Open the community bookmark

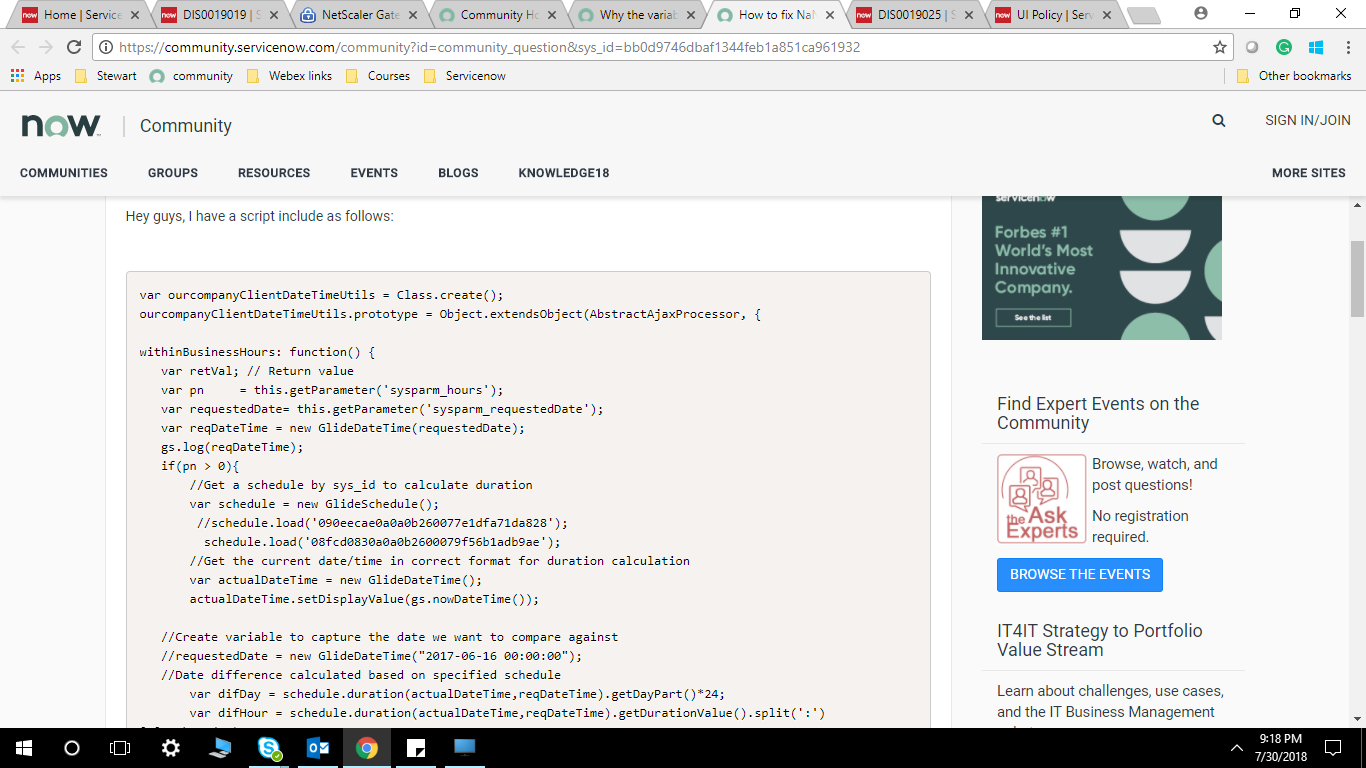tap(191, 76)
